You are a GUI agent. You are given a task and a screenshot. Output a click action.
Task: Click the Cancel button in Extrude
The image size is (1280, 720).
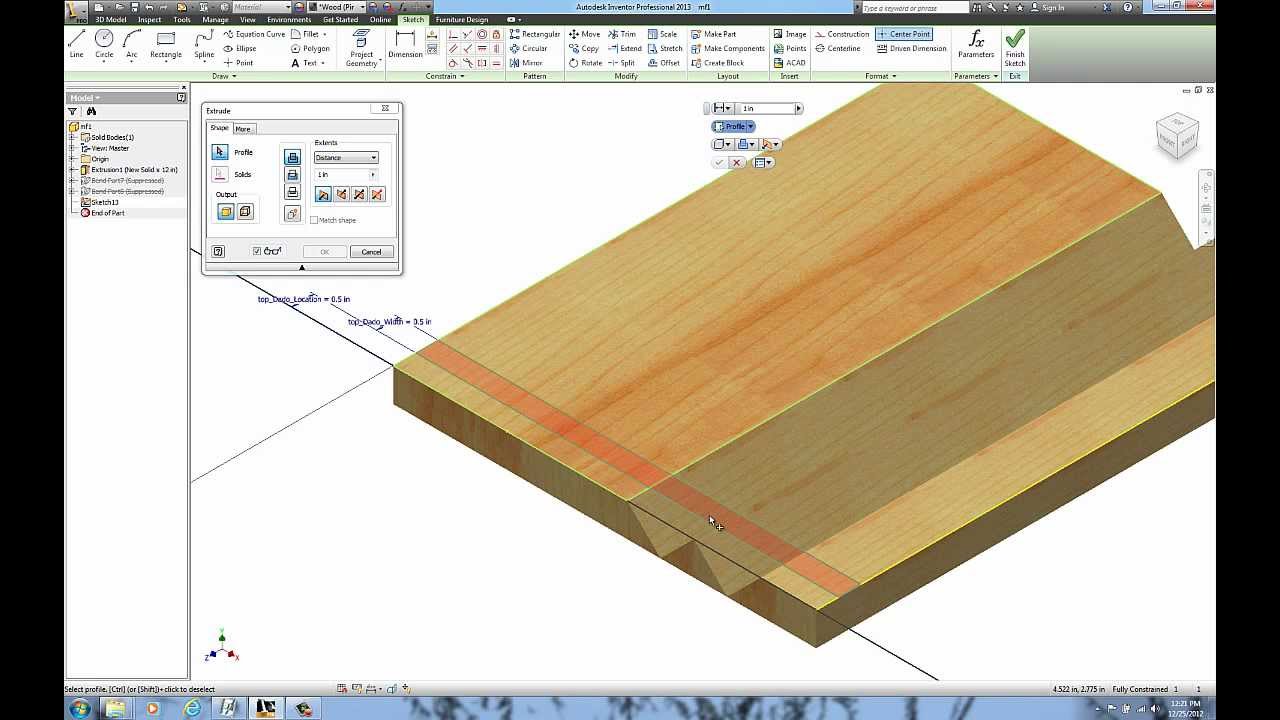pos(371,252)
